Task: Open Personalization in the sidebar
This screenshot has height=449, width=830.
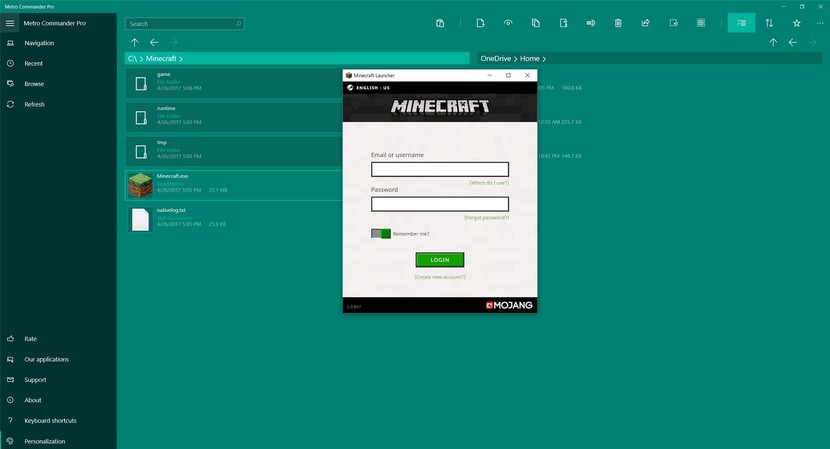Action: (x=58, y=441)
